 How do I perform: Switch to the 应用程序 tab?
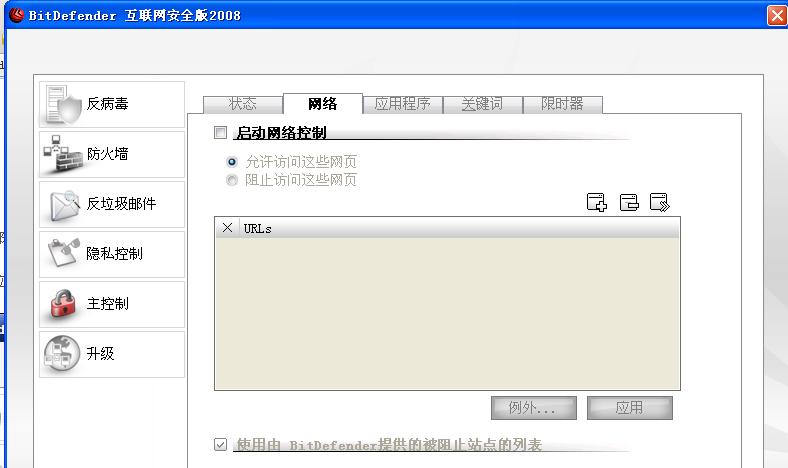(x=402, y=104)
